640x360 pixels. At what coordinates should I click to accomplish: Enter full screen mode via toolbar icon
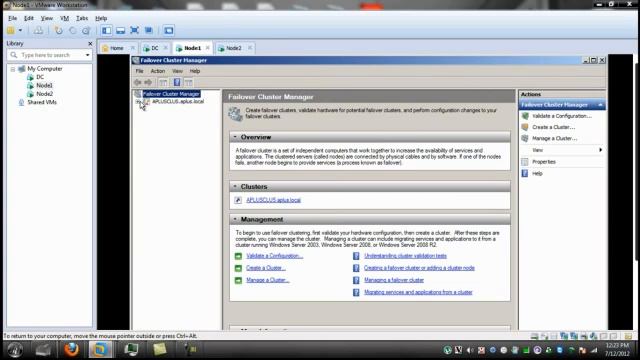[x=134, y=31]
